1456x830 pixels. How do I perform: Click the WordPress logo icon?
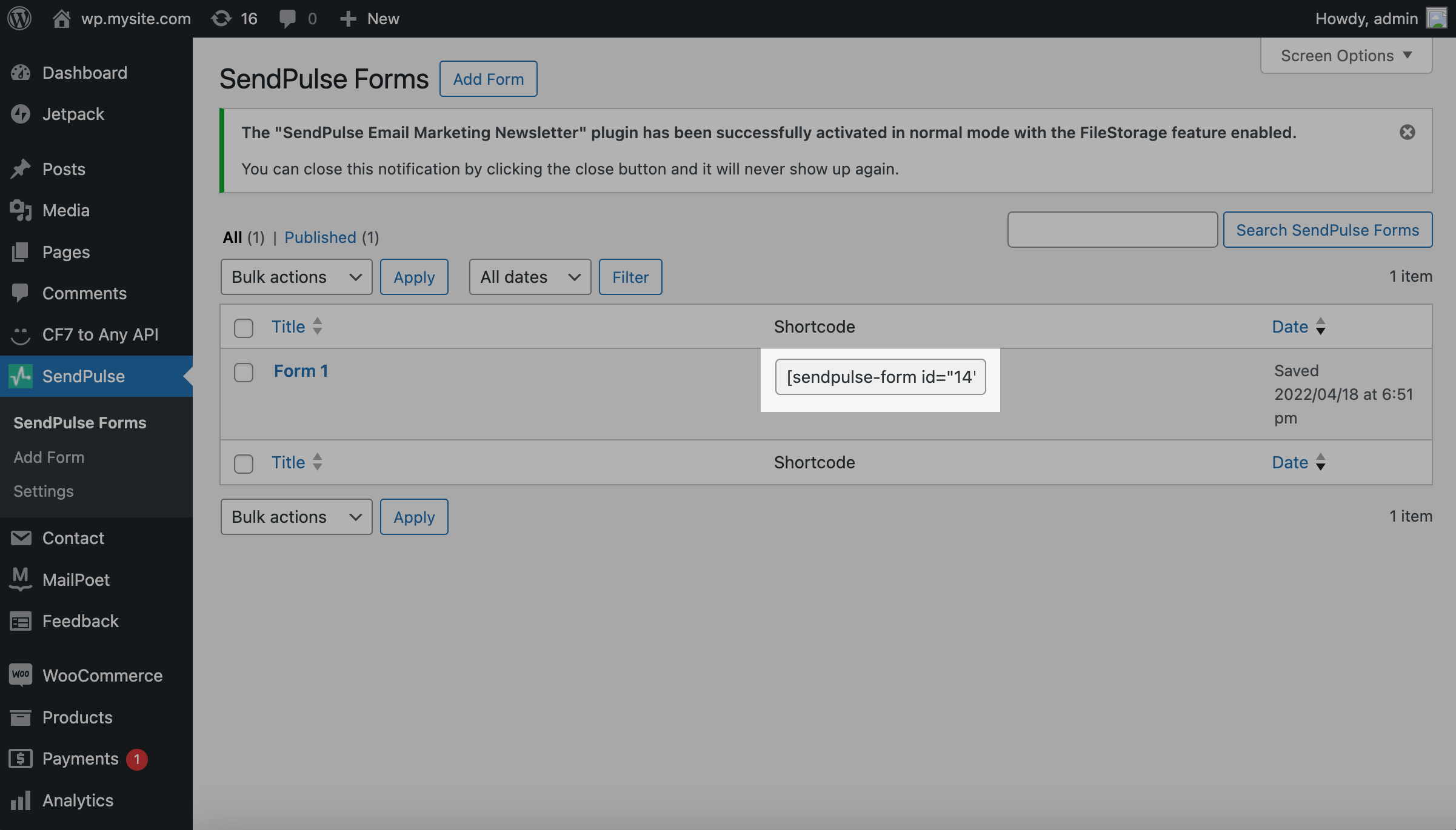coord(19,18)
